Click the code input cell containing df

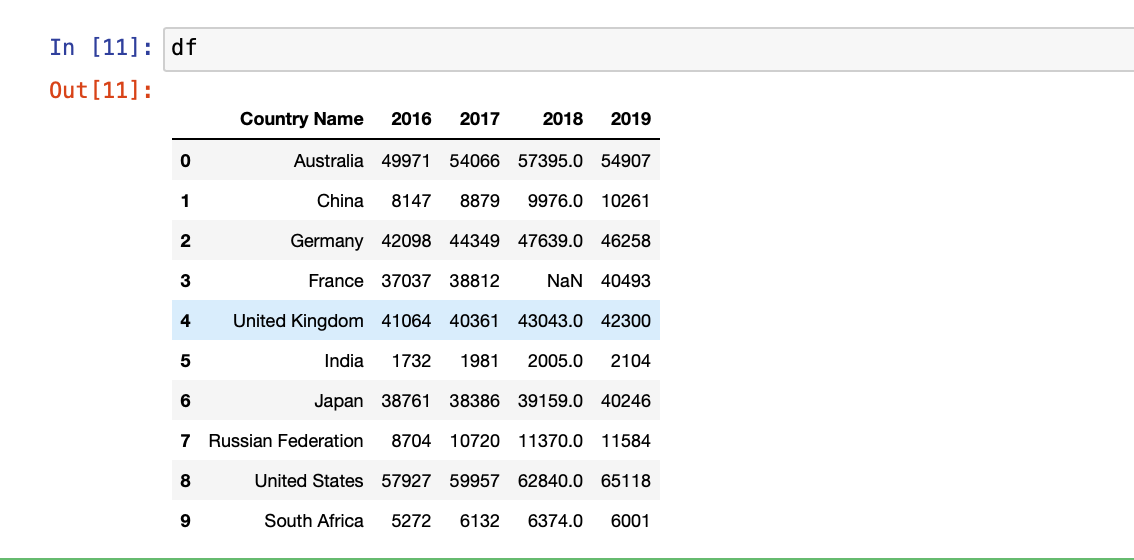(649, 49)
